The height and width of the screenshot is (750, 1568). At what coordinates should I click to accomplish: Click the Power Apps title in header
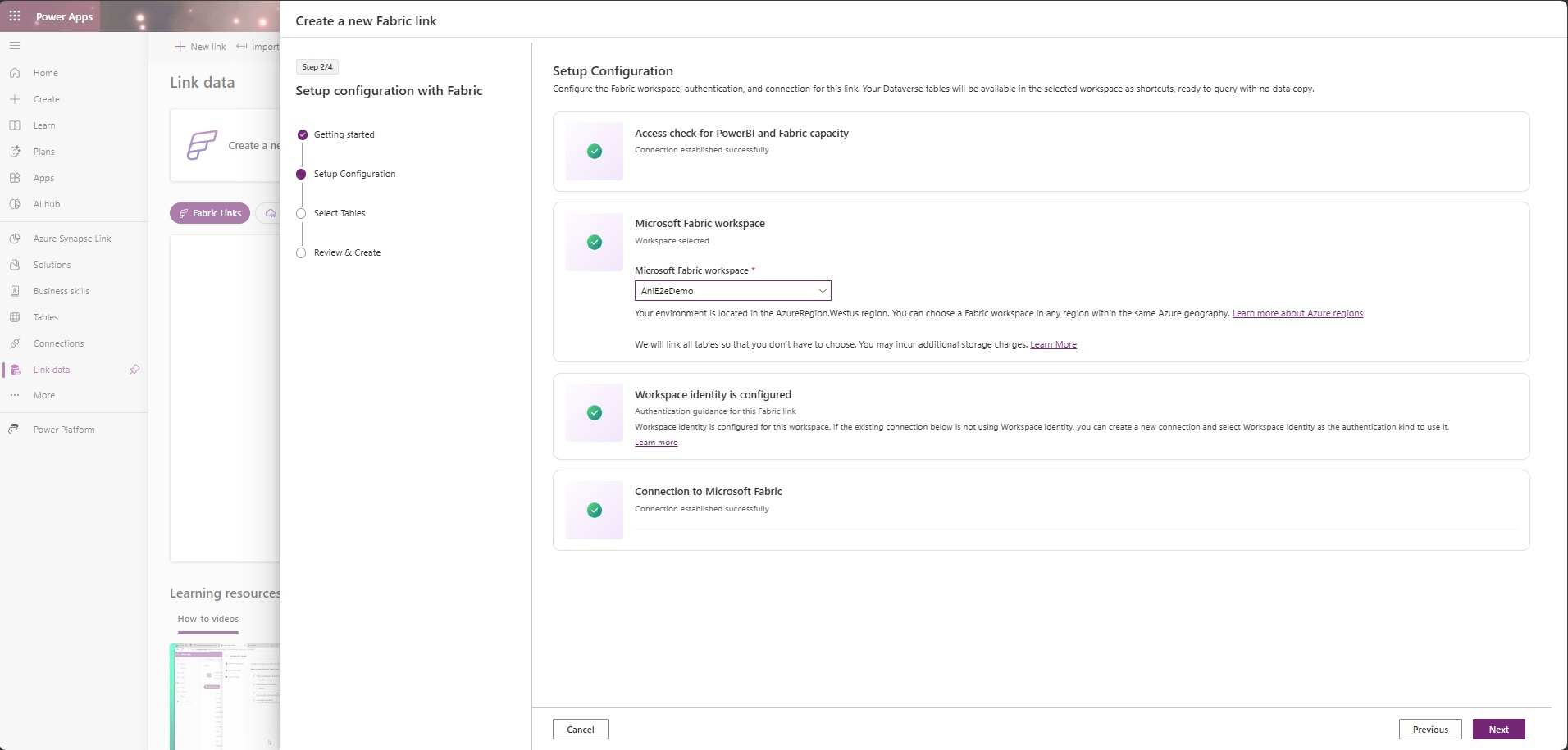coord(64,16)
